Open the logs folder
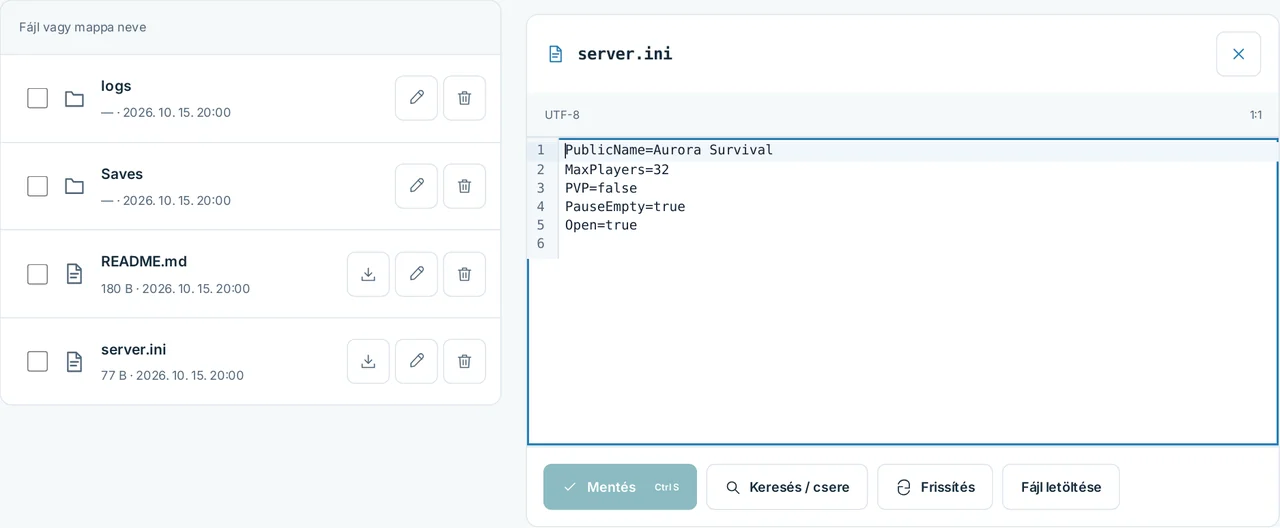Image resolution: width=1280 pixels, height=528 pixels. tap(116, 86)
